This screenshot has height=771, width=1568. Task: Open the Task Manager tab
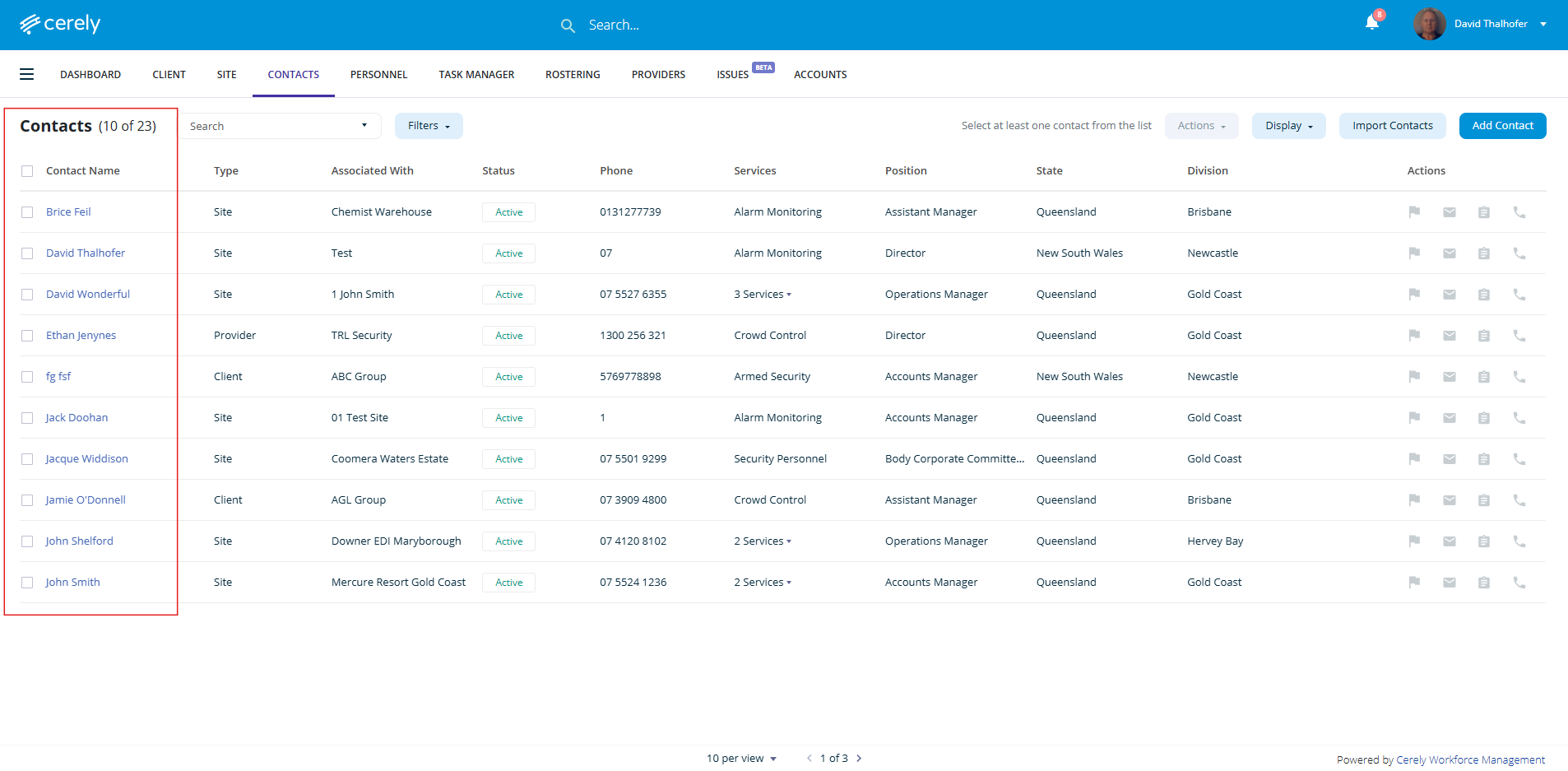click(x=476, y=75)
